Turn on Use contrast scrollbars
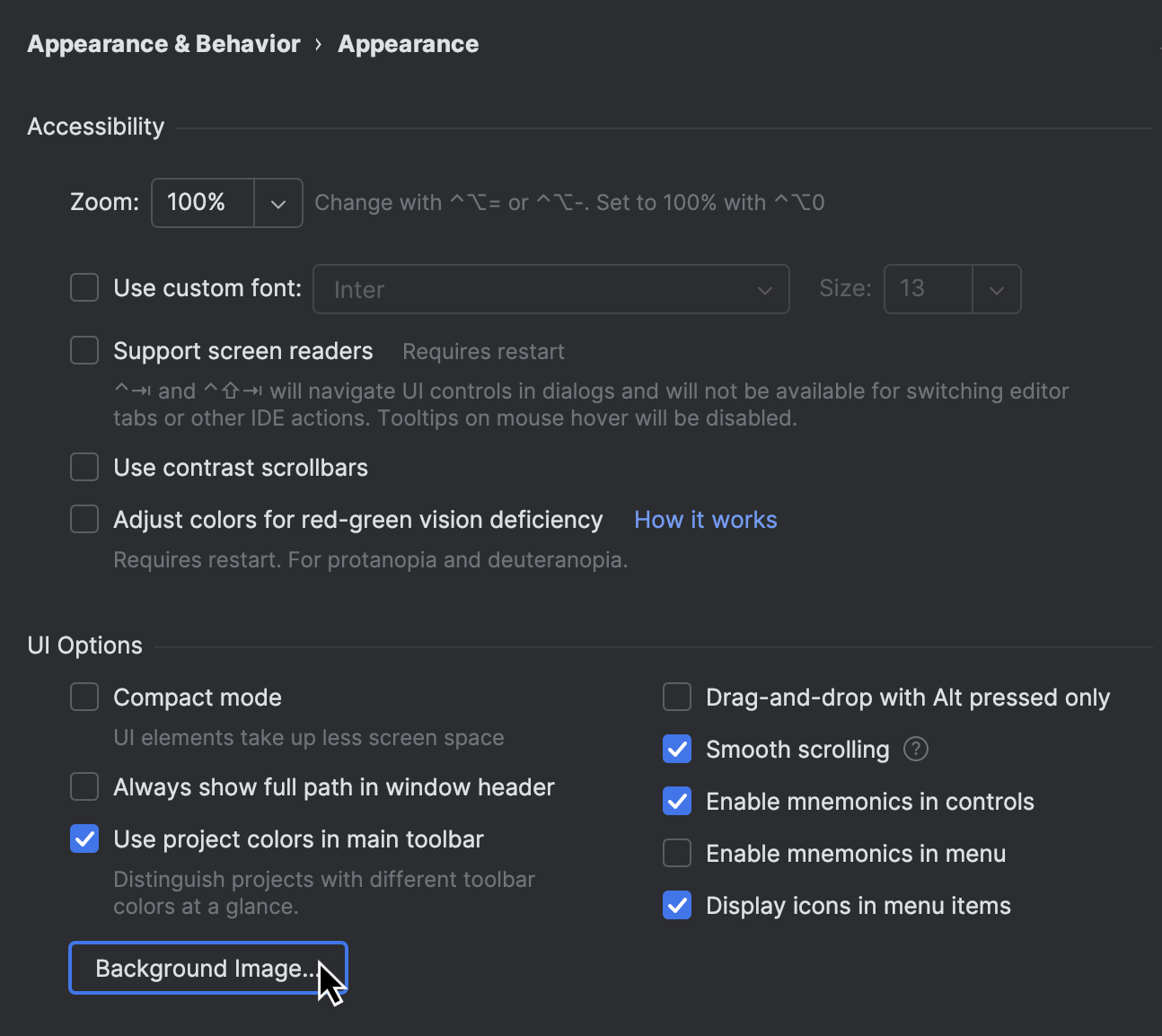This screenshot has width=1162, height=1036. tap(84, 467)
